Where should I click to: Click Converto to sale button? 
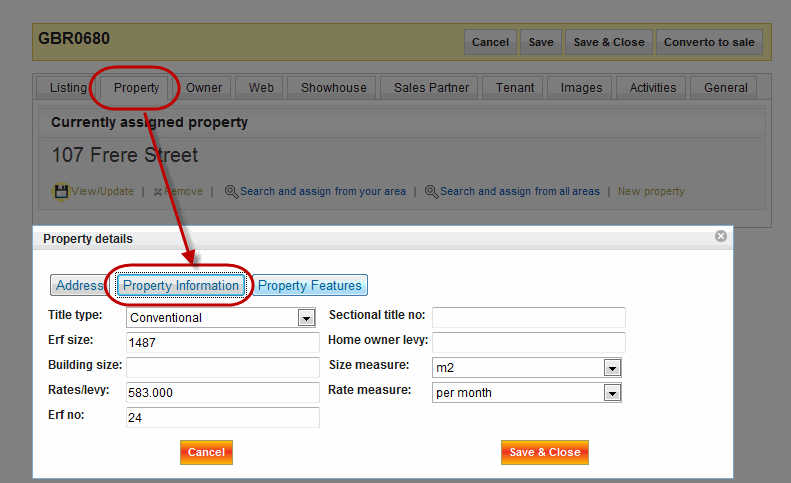click(710, 42)
